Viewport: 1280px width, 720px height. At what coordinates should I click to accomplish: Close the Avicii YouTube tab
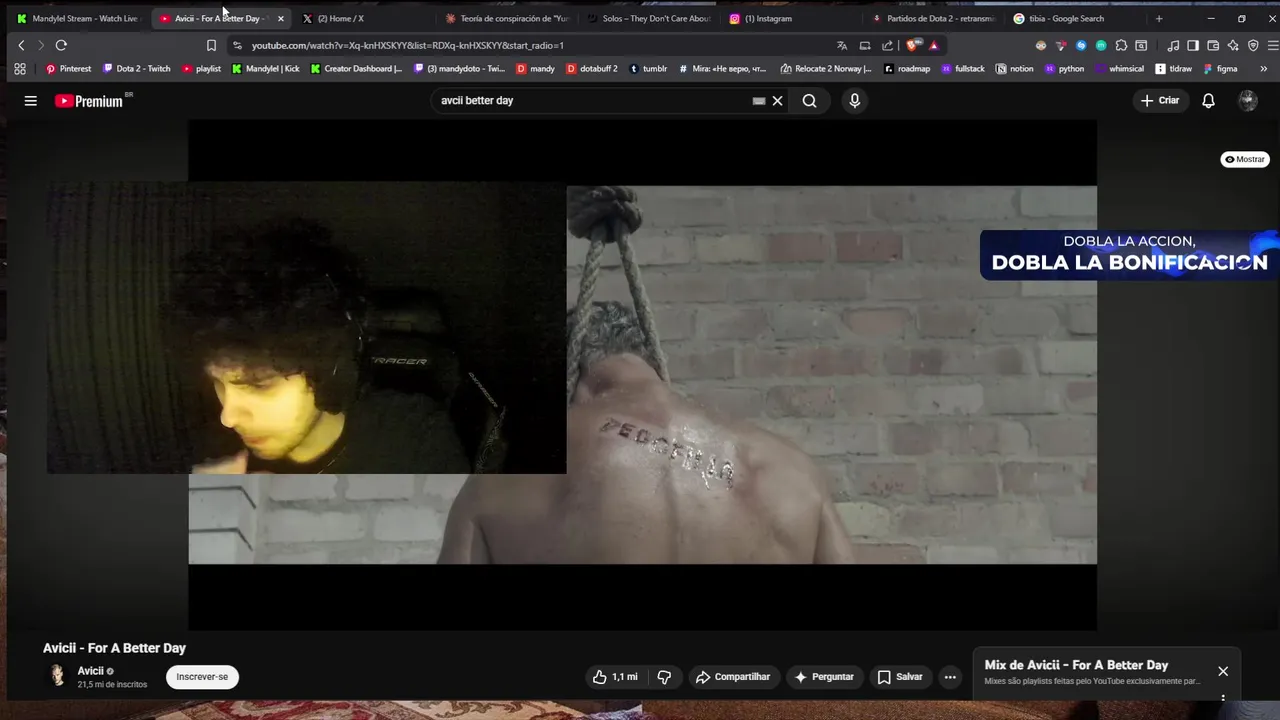point(280,18)
